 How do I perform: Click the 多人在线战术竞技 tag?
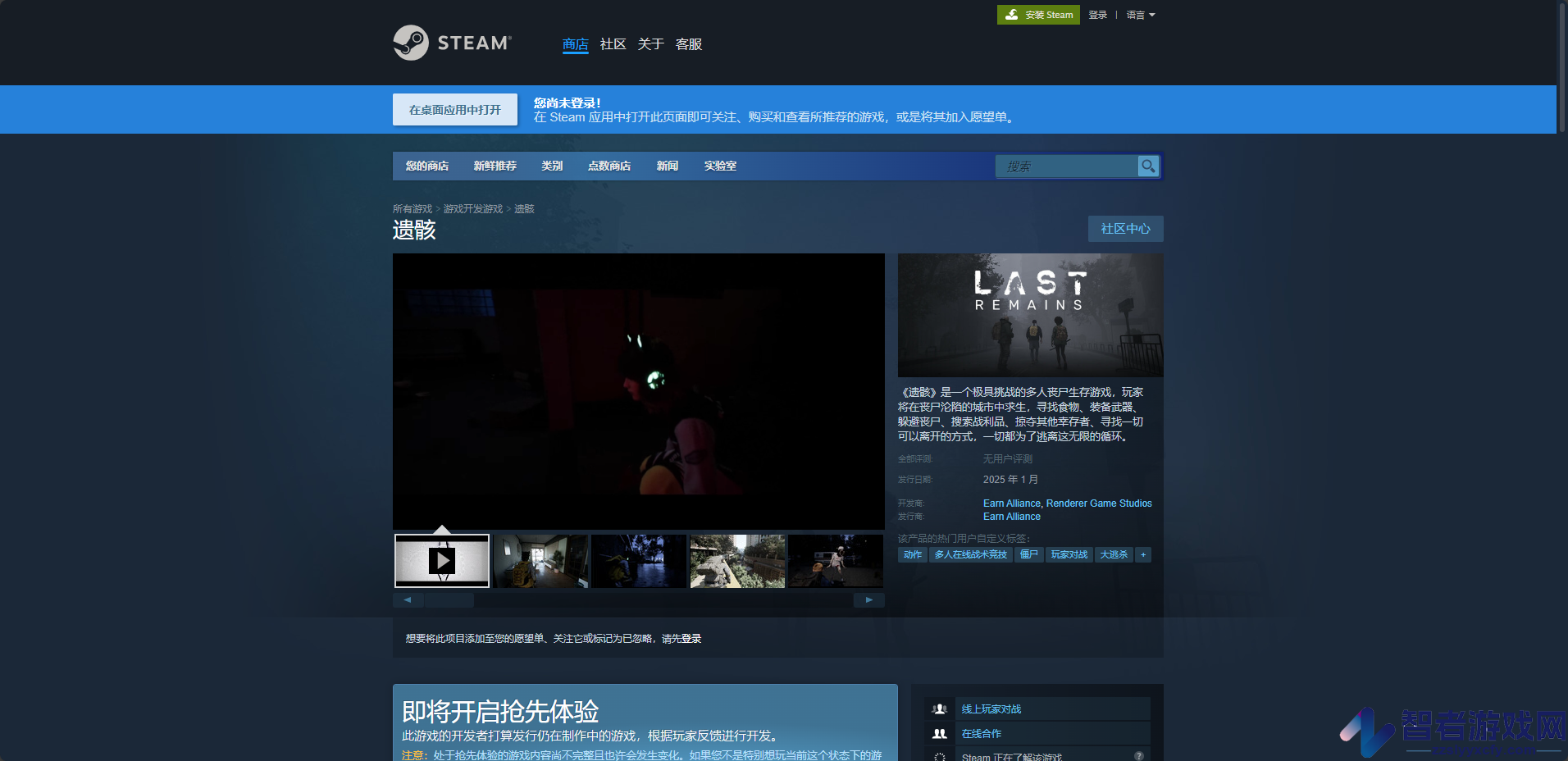(x=971, y=555)
